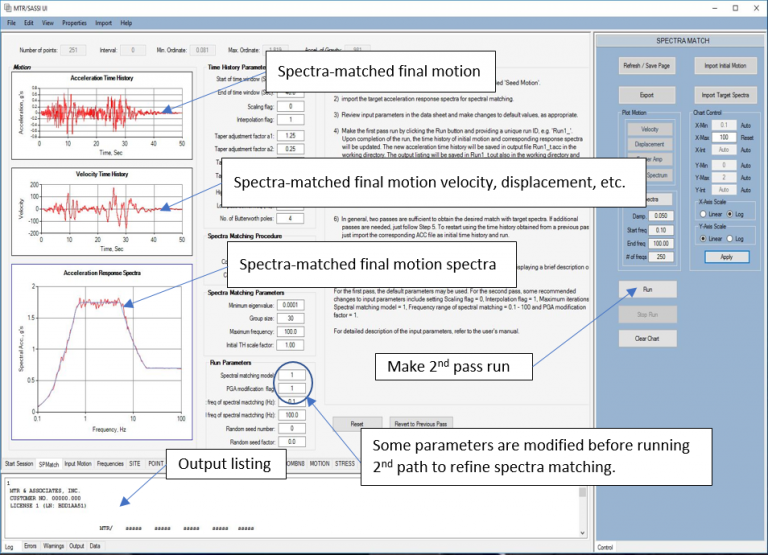Click Import Target Spectra button
Image resolution: width=768 pixels, height=555 pixels.
719,93
